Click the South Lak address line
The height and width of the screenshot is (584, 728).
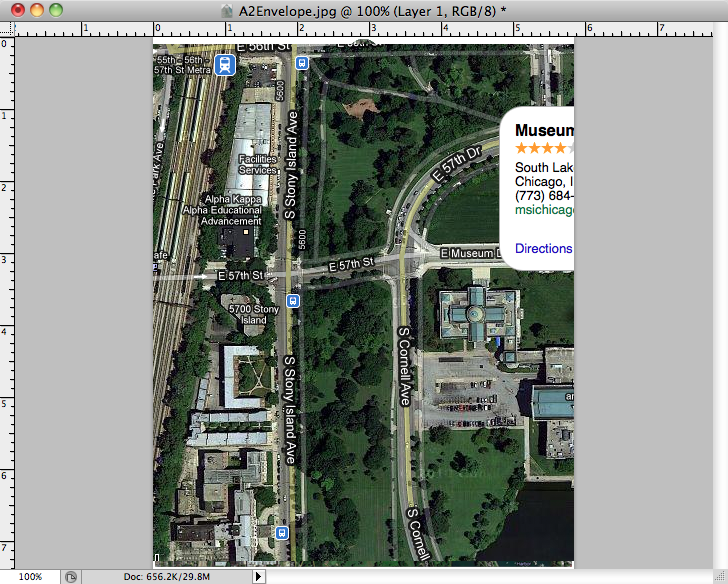click(544, 168)
